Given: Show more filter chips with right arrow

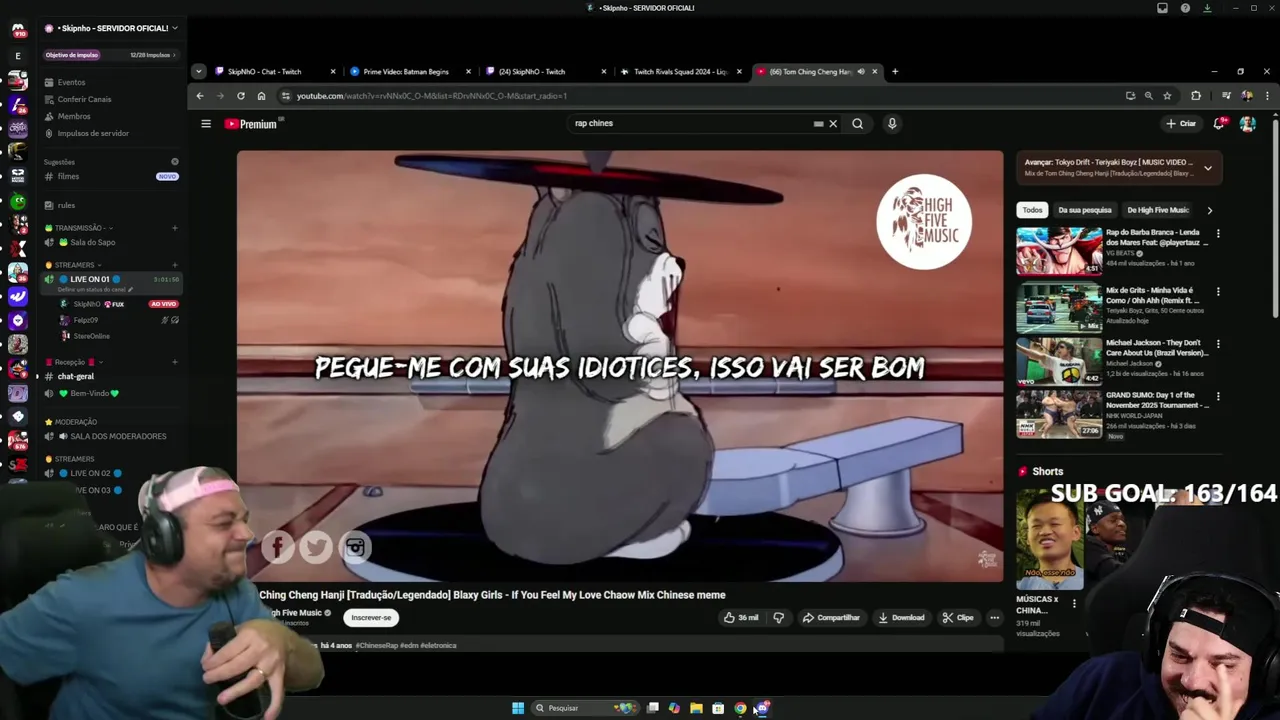Looking at the screenshot, I should [1209, 210].
